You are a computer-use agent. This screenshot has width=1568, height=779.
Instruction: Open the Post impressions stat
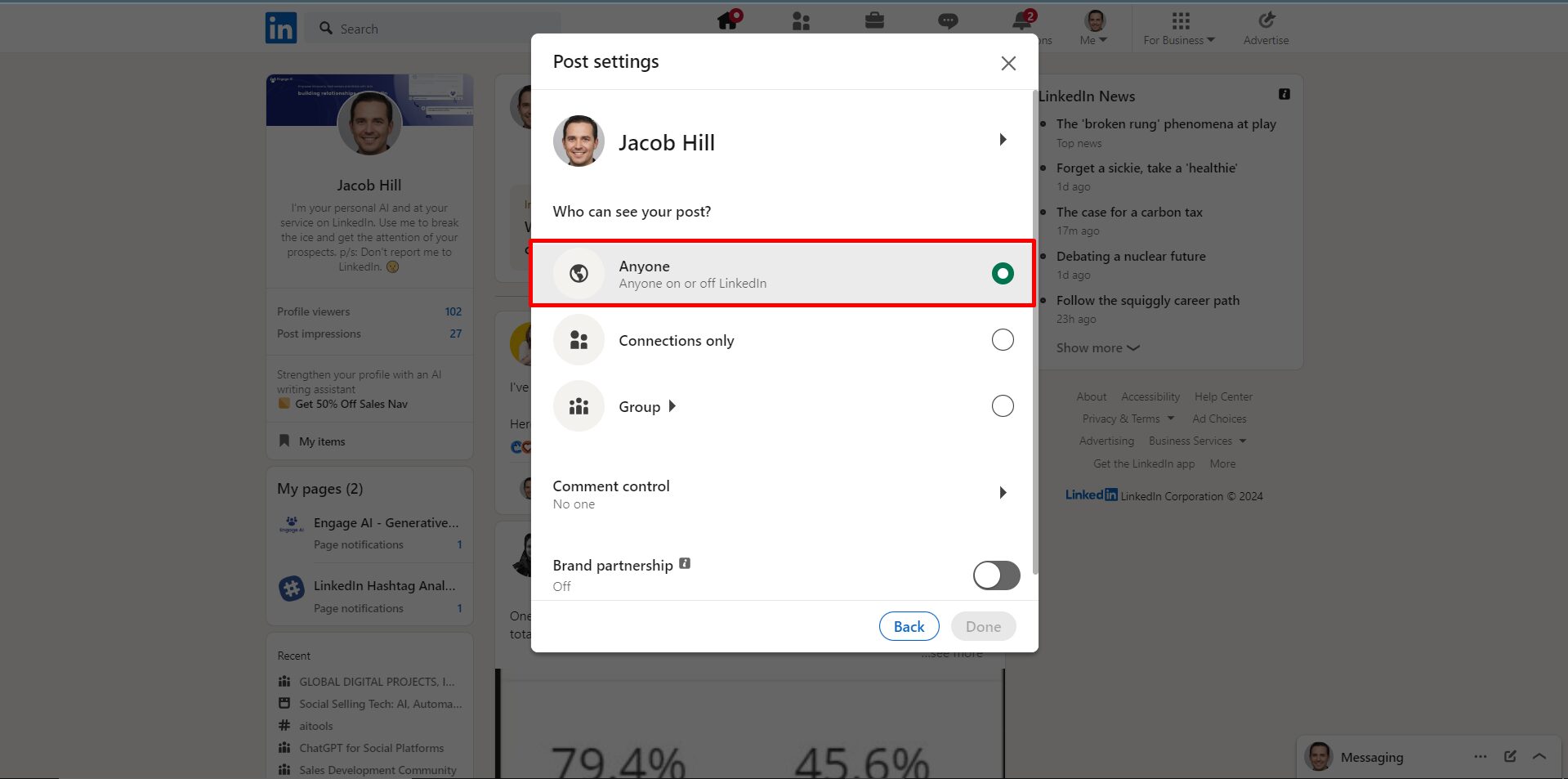coord(369,334)
